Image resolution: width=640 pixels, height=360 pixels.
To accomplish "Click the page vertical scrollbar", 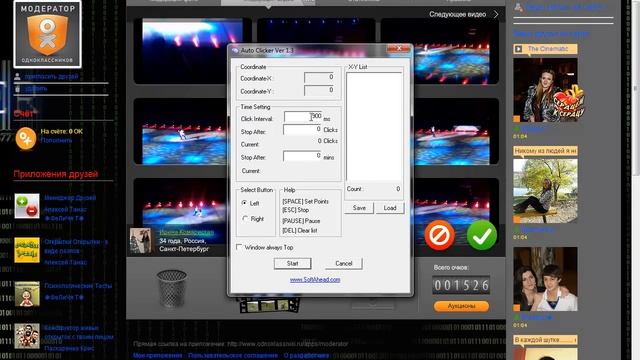I will tap(636, 88).
